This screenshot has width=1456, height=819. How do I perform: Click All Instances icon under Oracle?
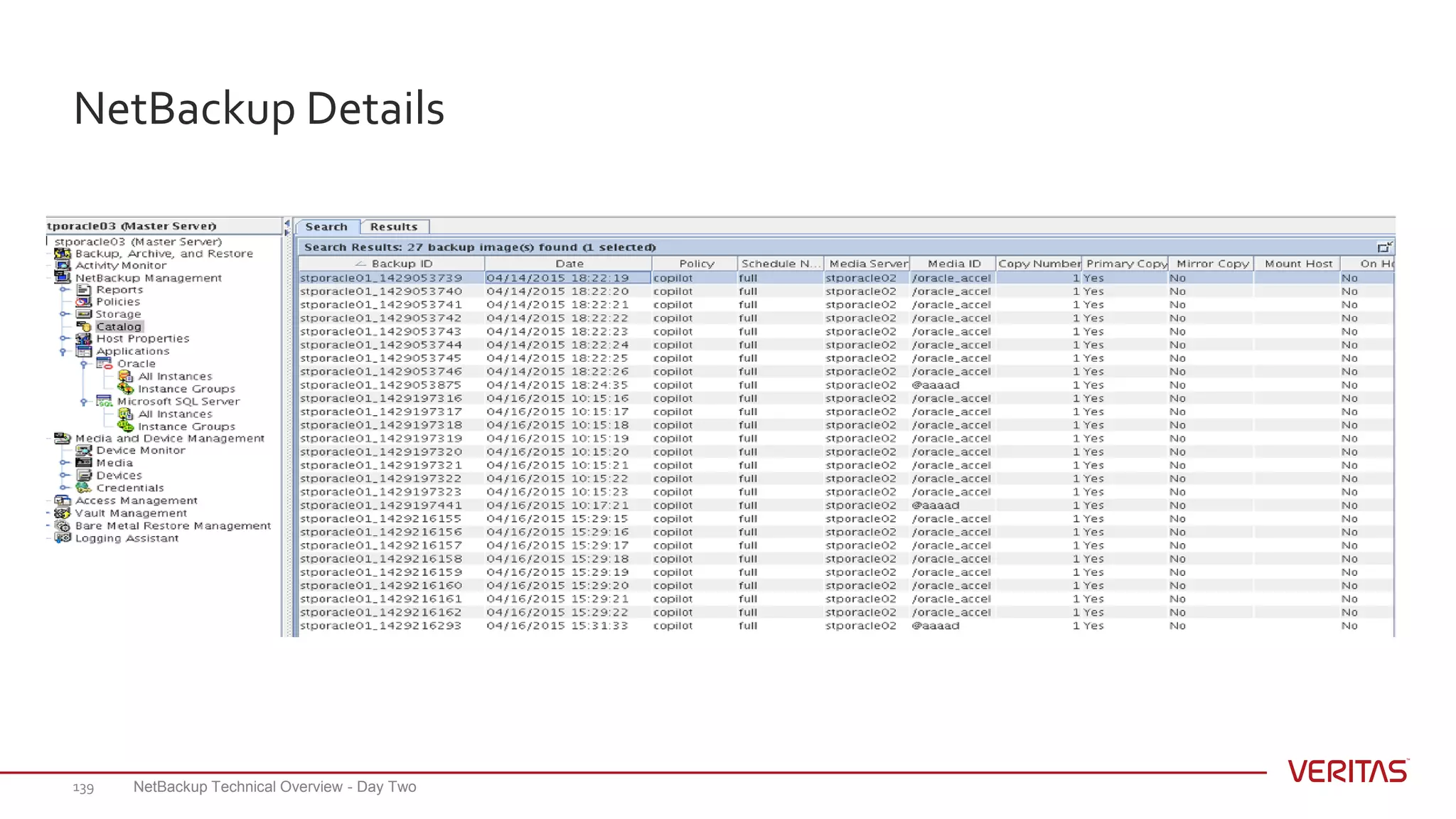(x=125, y=377)
